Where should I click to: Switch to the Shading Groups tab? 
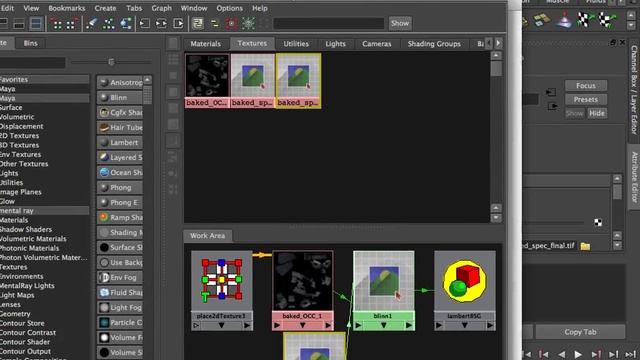tap(434, 44)
